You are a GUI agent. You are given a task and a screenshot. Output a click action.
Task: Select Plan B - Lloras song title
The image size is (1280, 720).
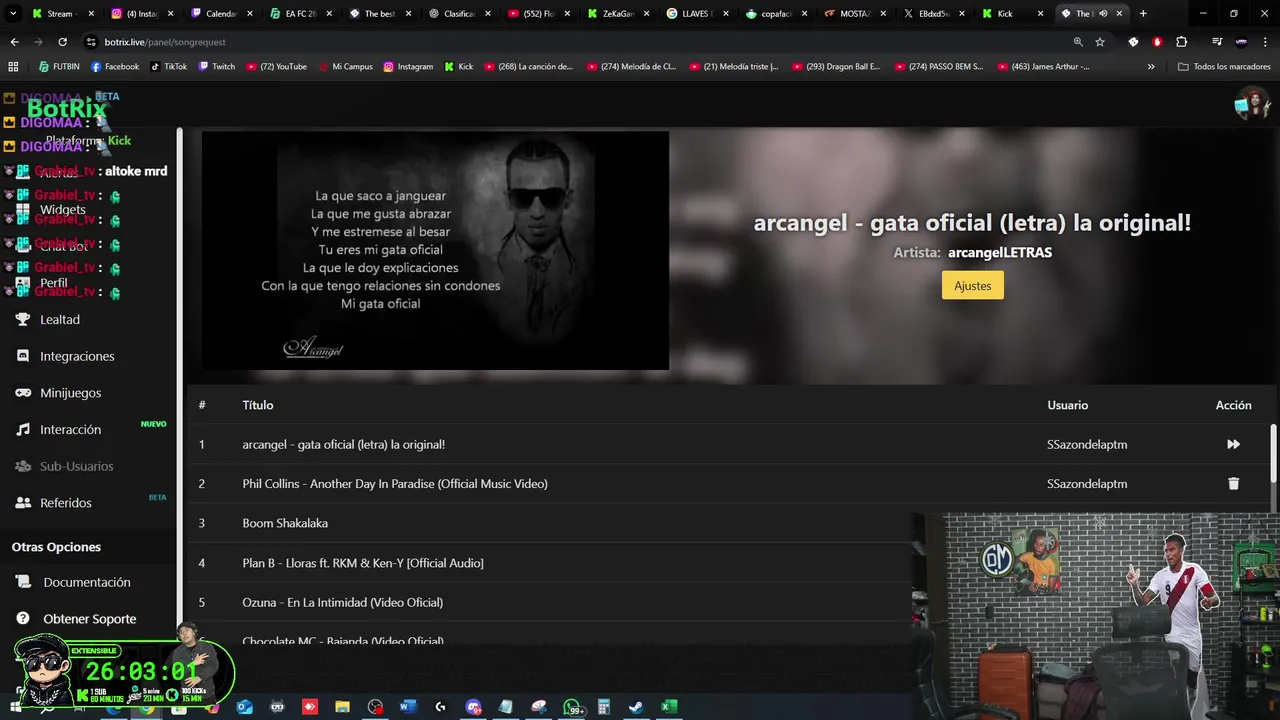tap(362, 563)
